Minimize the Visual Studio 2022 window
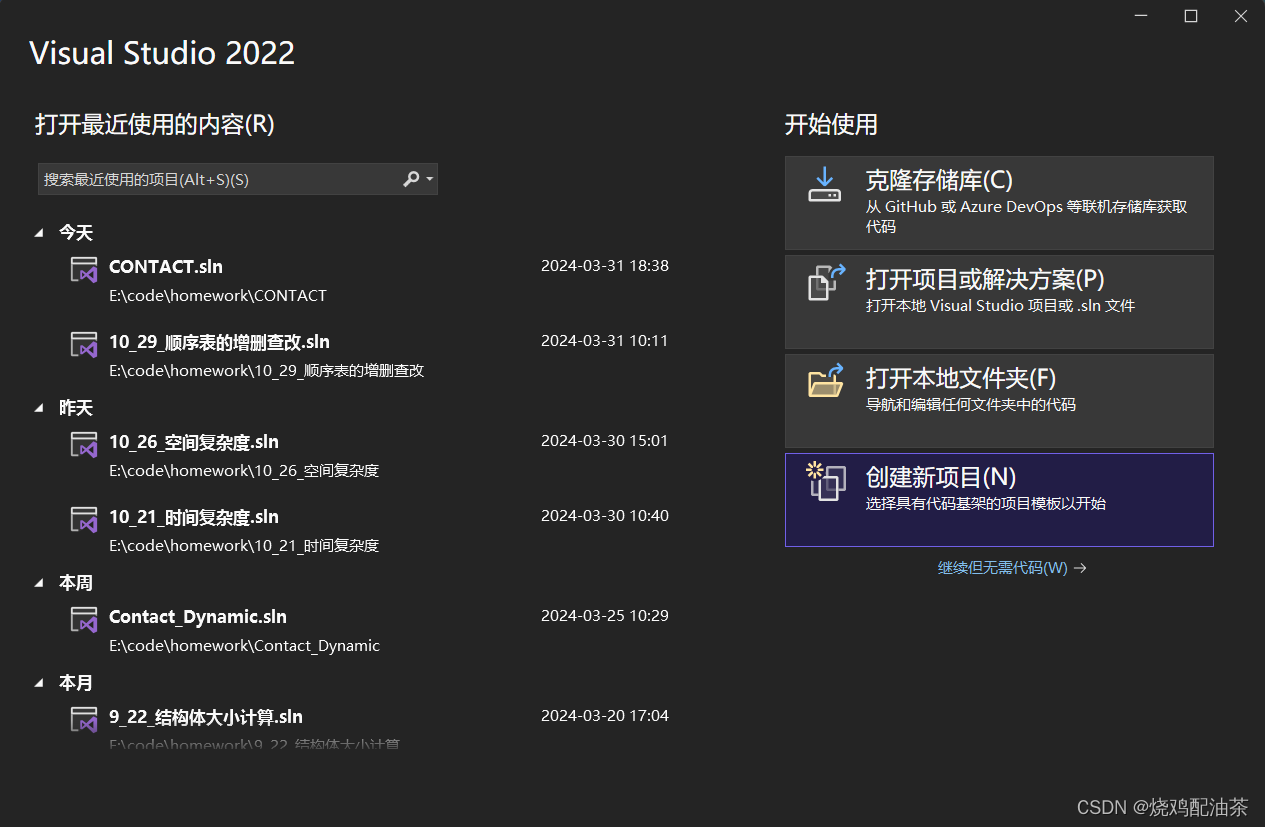Image resolution: width=1265 pixels, height=827 pixels. (1143, 16)
